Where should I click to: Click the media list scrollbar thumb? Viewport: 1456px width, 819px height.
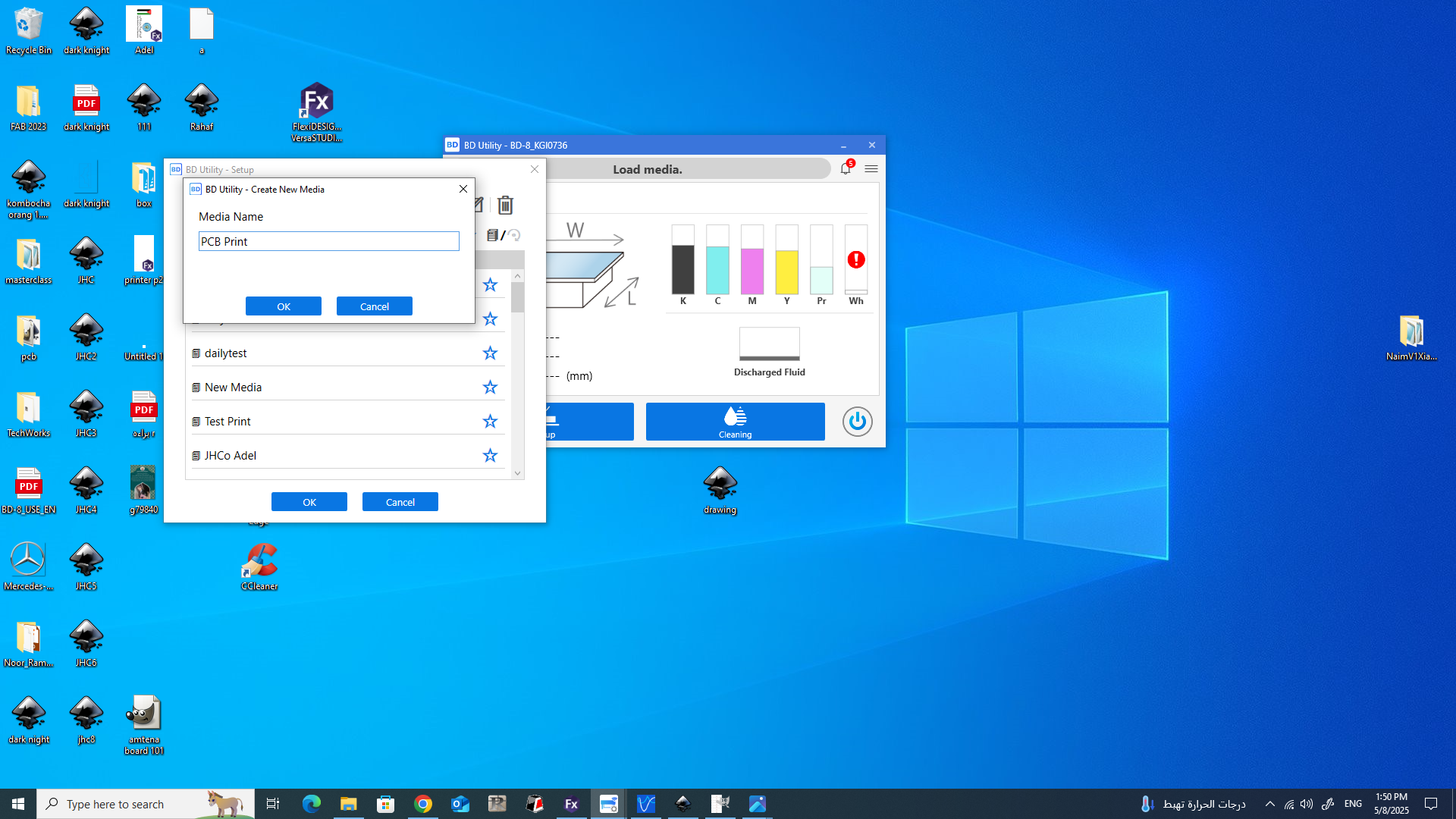(517, 297)
